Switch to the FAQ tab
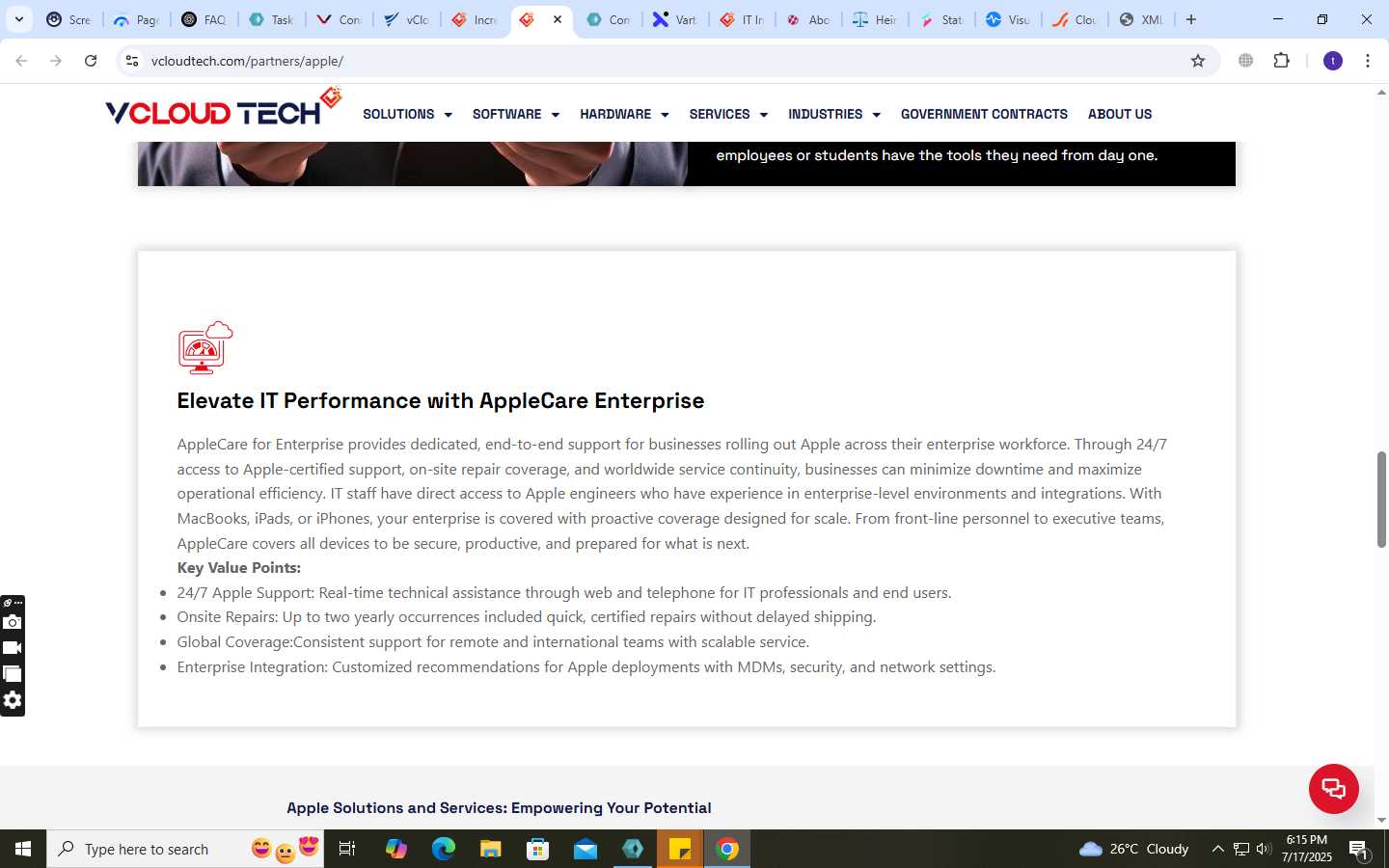Screen dimensions: 1389x868 coord(204,19)
